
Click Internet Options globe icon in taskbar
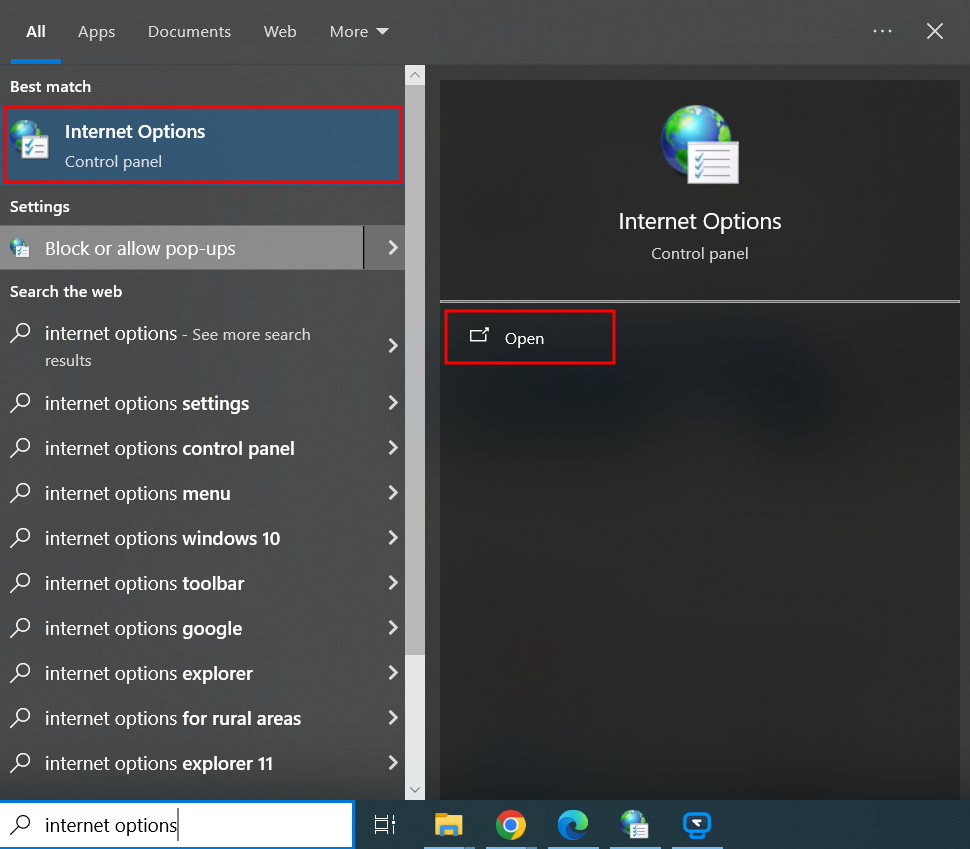634,825
